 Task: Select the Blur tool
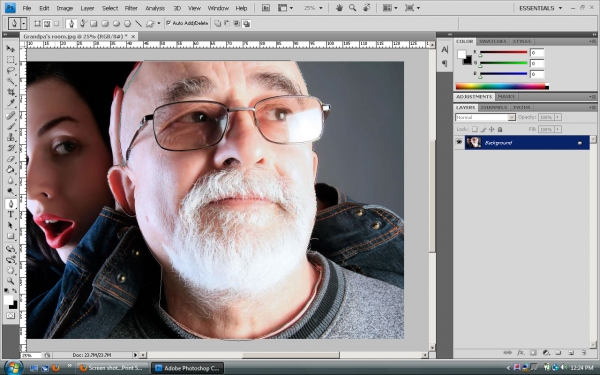(10, 180)
